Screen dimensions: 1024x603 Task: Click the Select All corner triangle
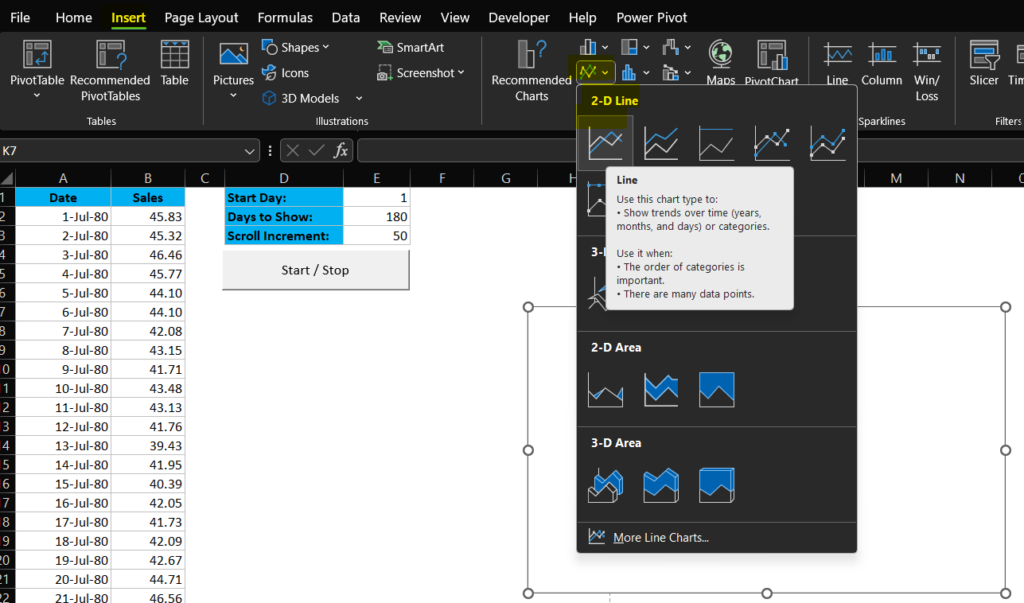[7, 178]
